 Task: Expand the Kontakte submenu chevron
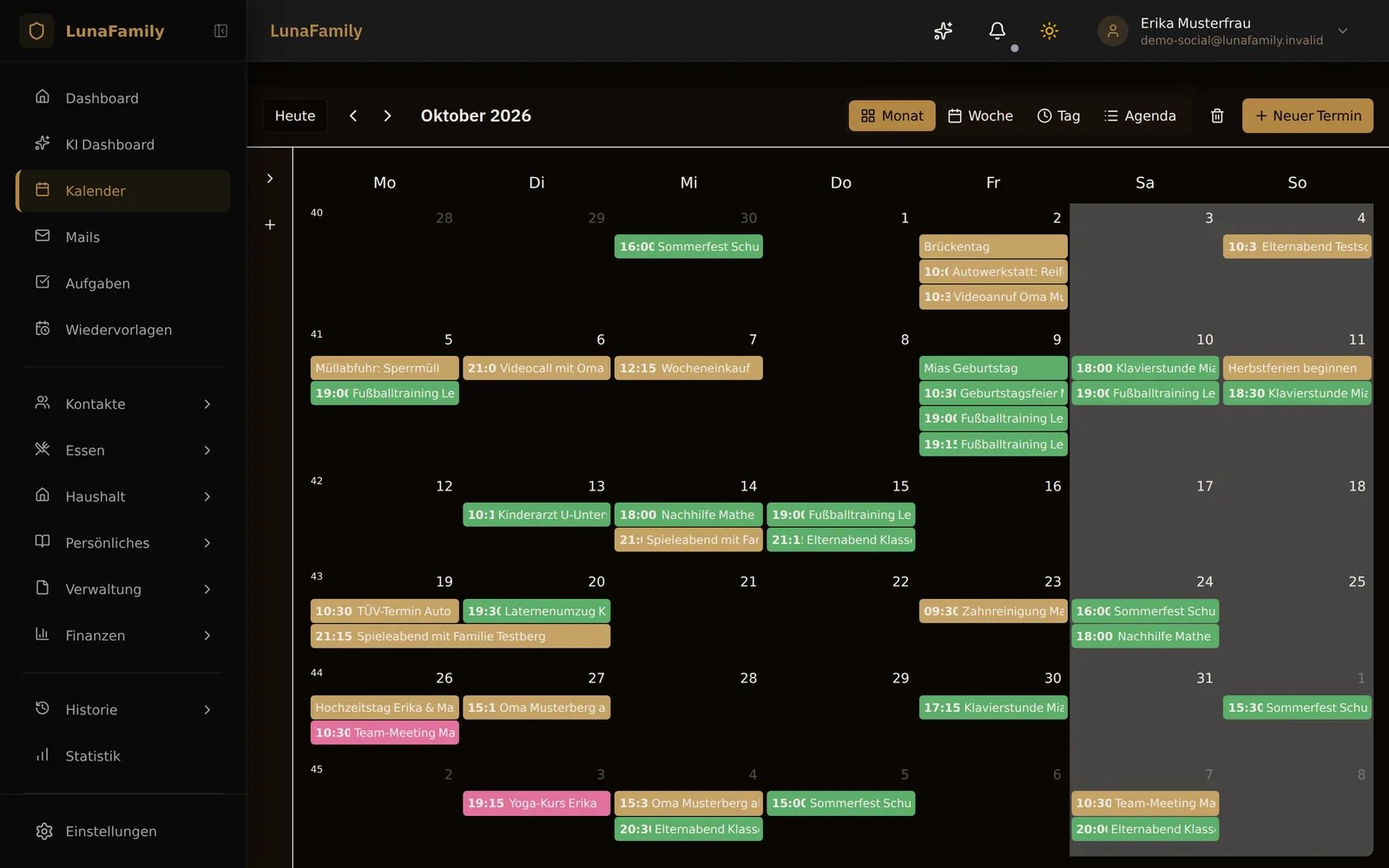207,404
